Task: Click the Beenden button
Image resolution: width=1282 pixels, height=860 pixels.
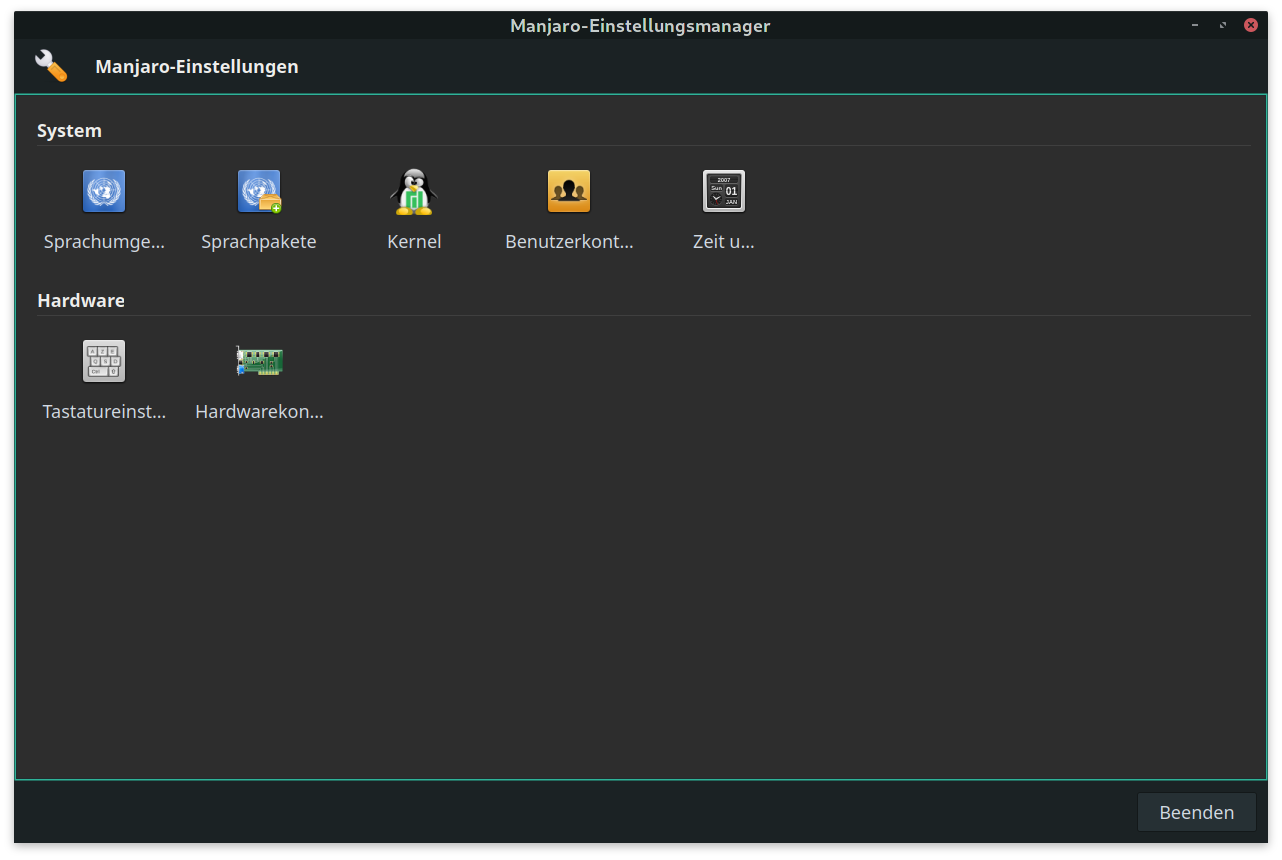Action: pyautogui.click(x=1197, y=812)
